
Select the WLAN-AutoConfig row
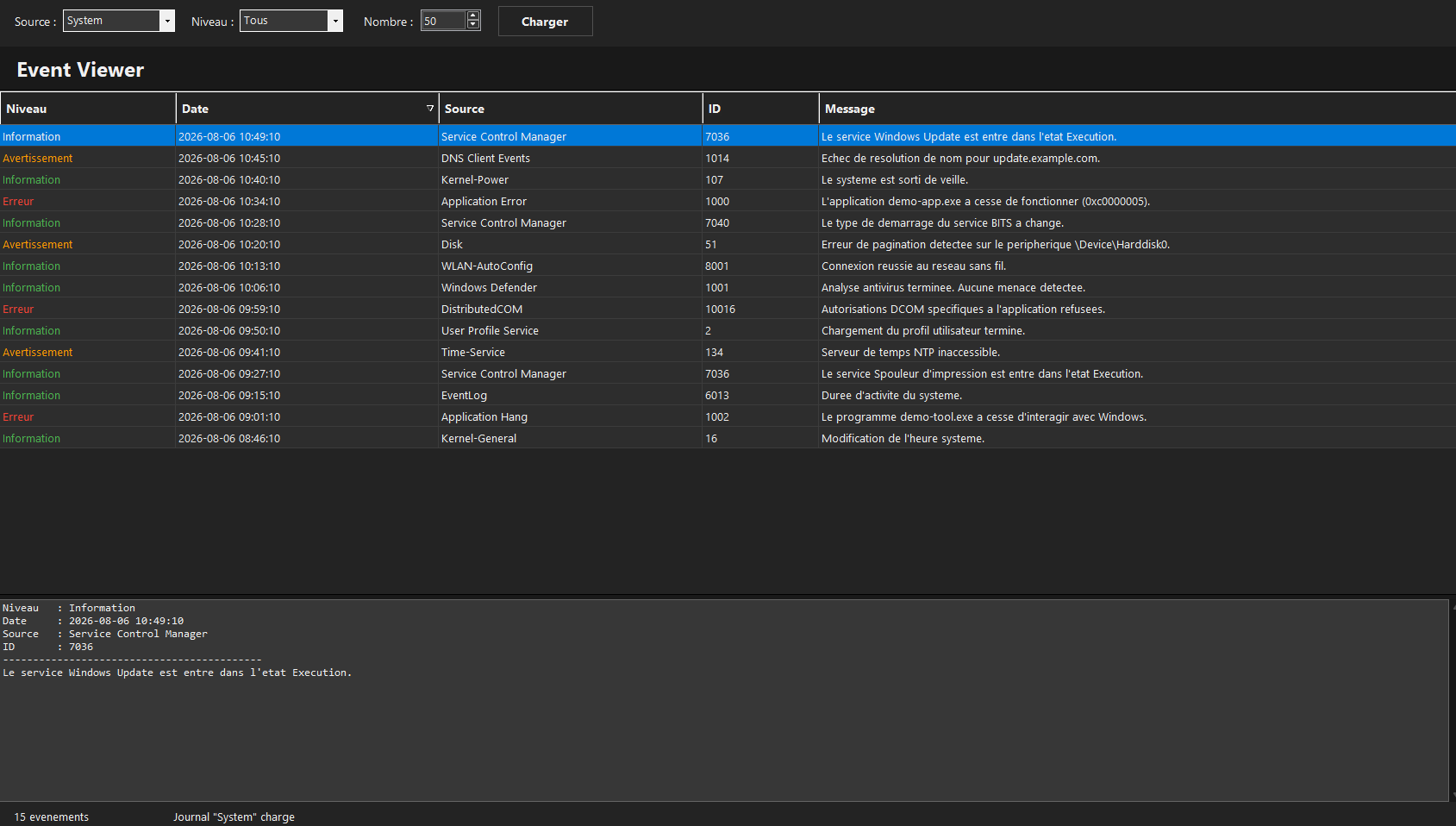pos(728,266)
